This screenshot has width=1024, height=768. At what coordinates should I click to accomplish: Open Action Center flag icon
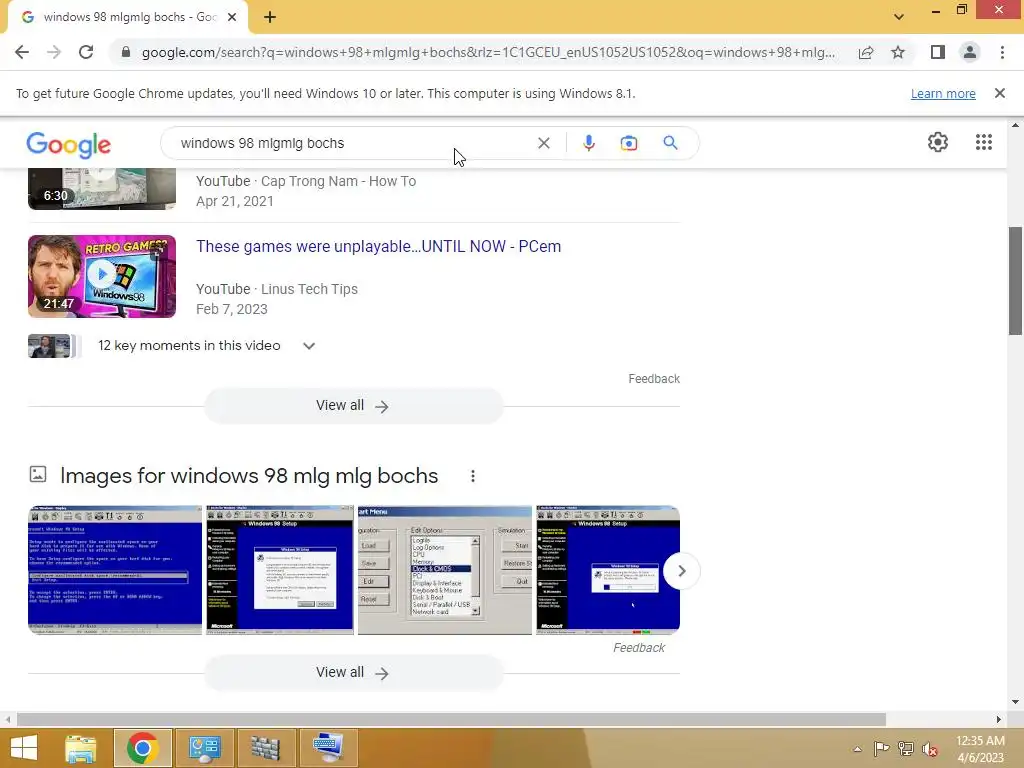click(x=881, y=748)
